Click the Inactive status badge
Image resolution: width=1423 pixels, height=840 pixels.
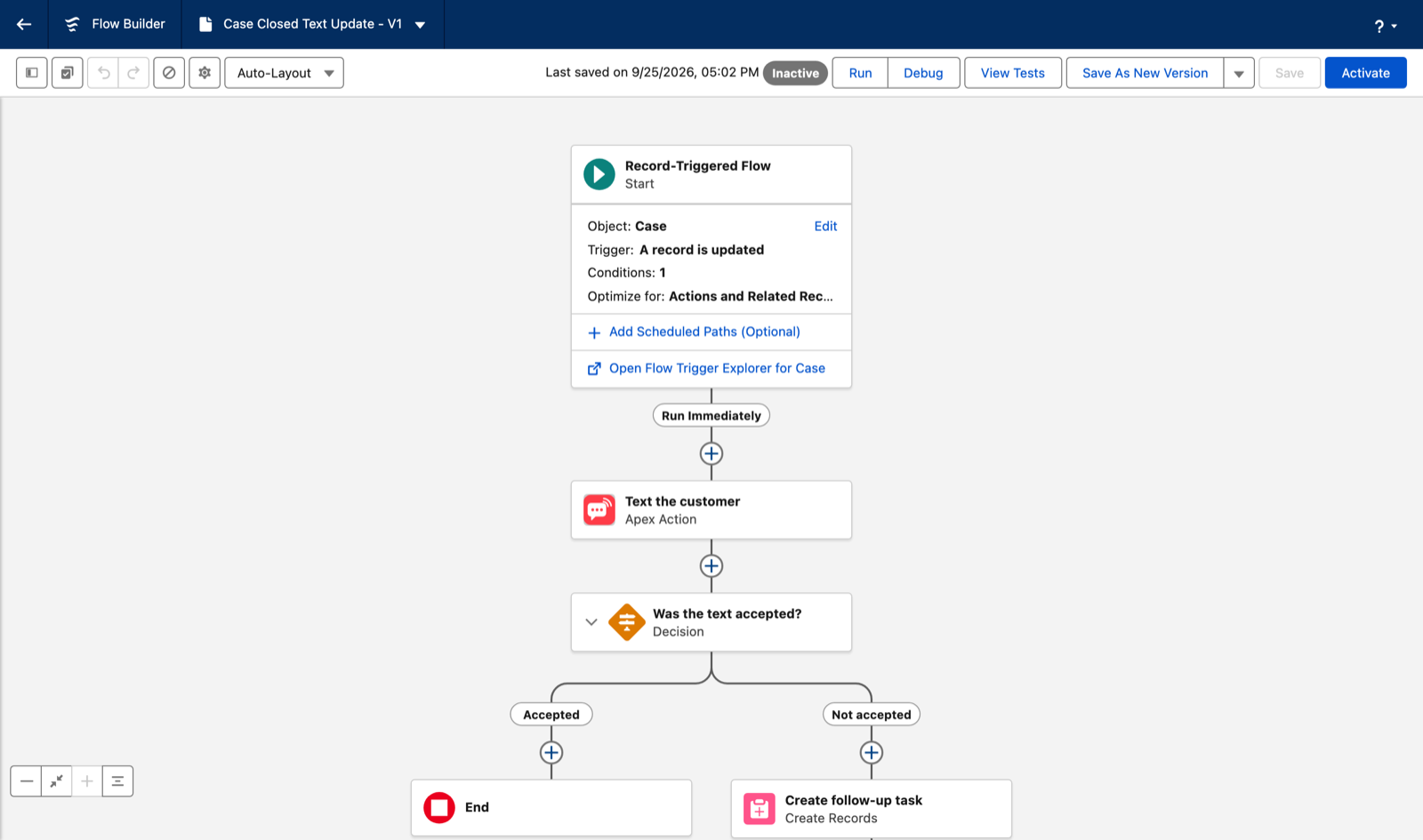795,73
